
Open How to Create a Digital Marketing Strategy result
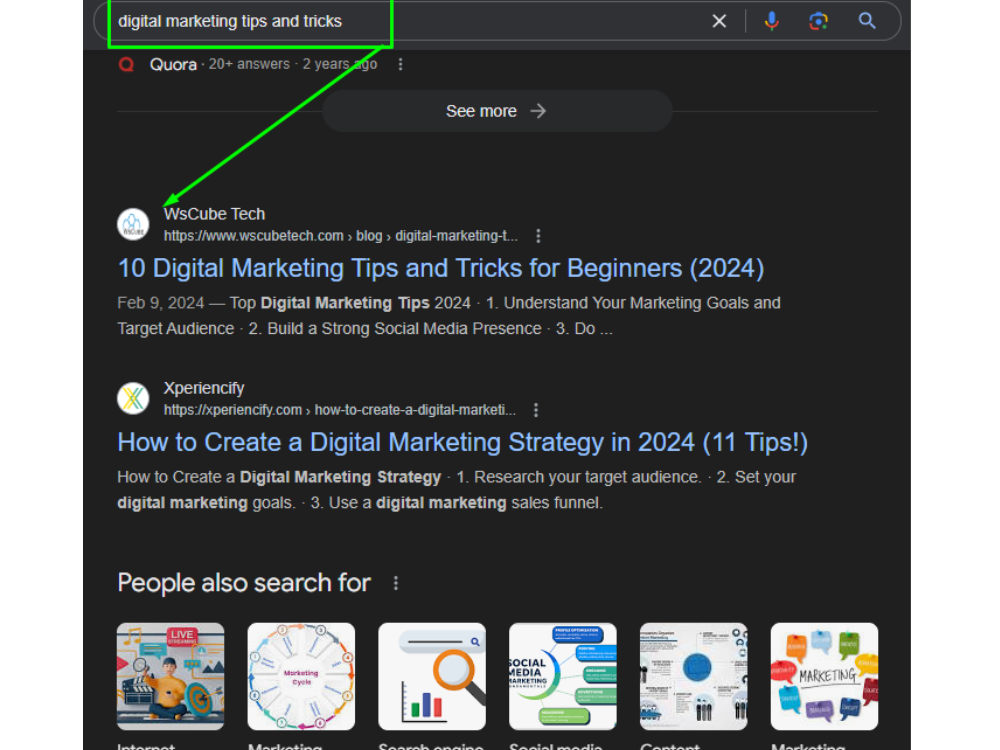(x=462, y=443)
